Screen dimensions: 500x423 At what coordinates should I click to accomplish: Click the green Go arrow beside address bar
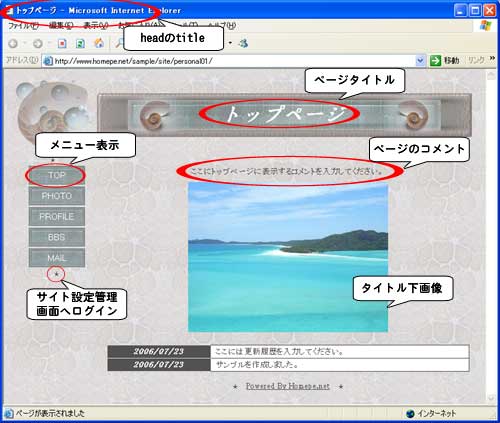tap(435, 61)
